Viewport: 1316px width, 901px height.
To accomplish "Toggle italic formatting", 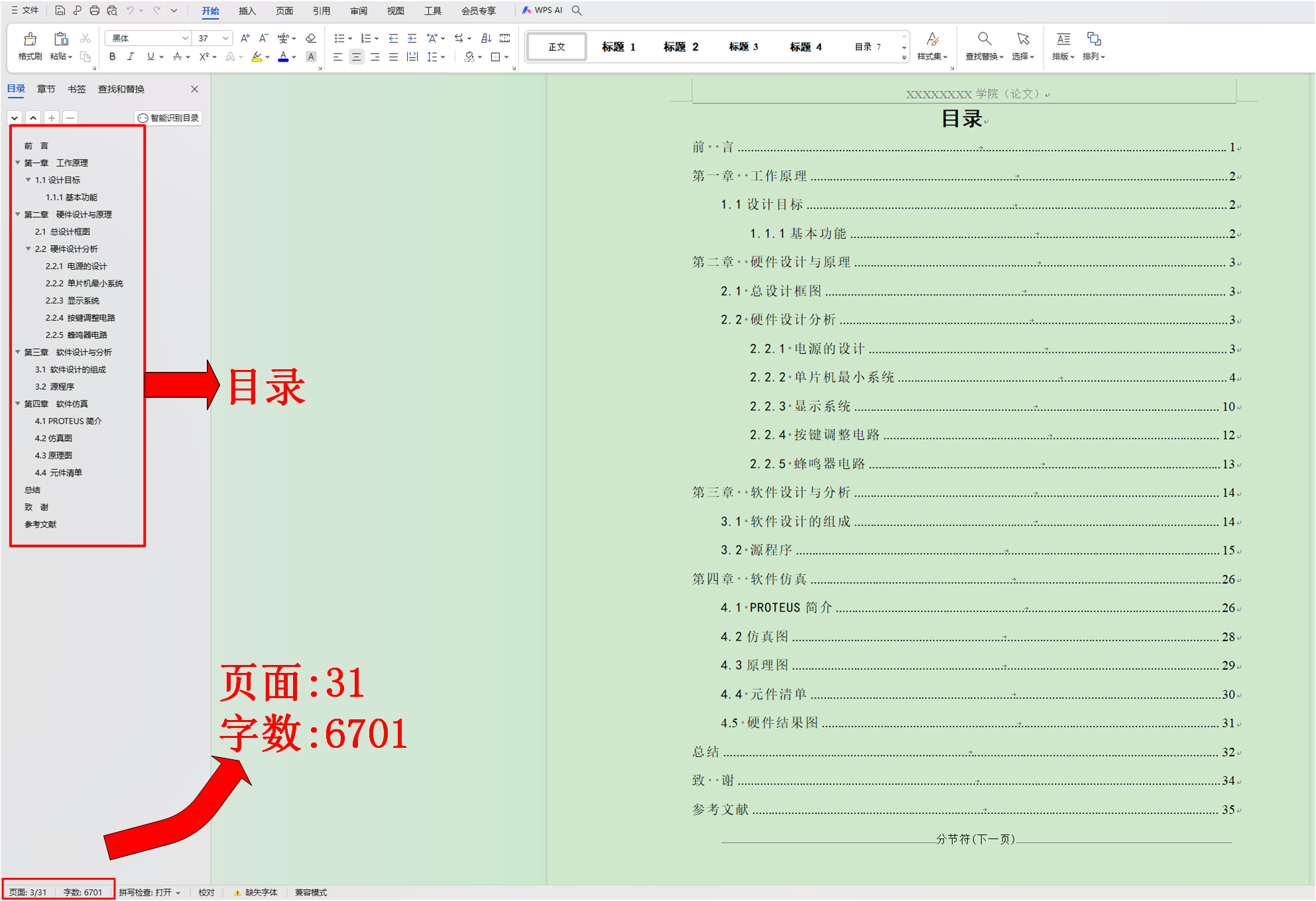I will pyautogui.click(x=131, y=57).
